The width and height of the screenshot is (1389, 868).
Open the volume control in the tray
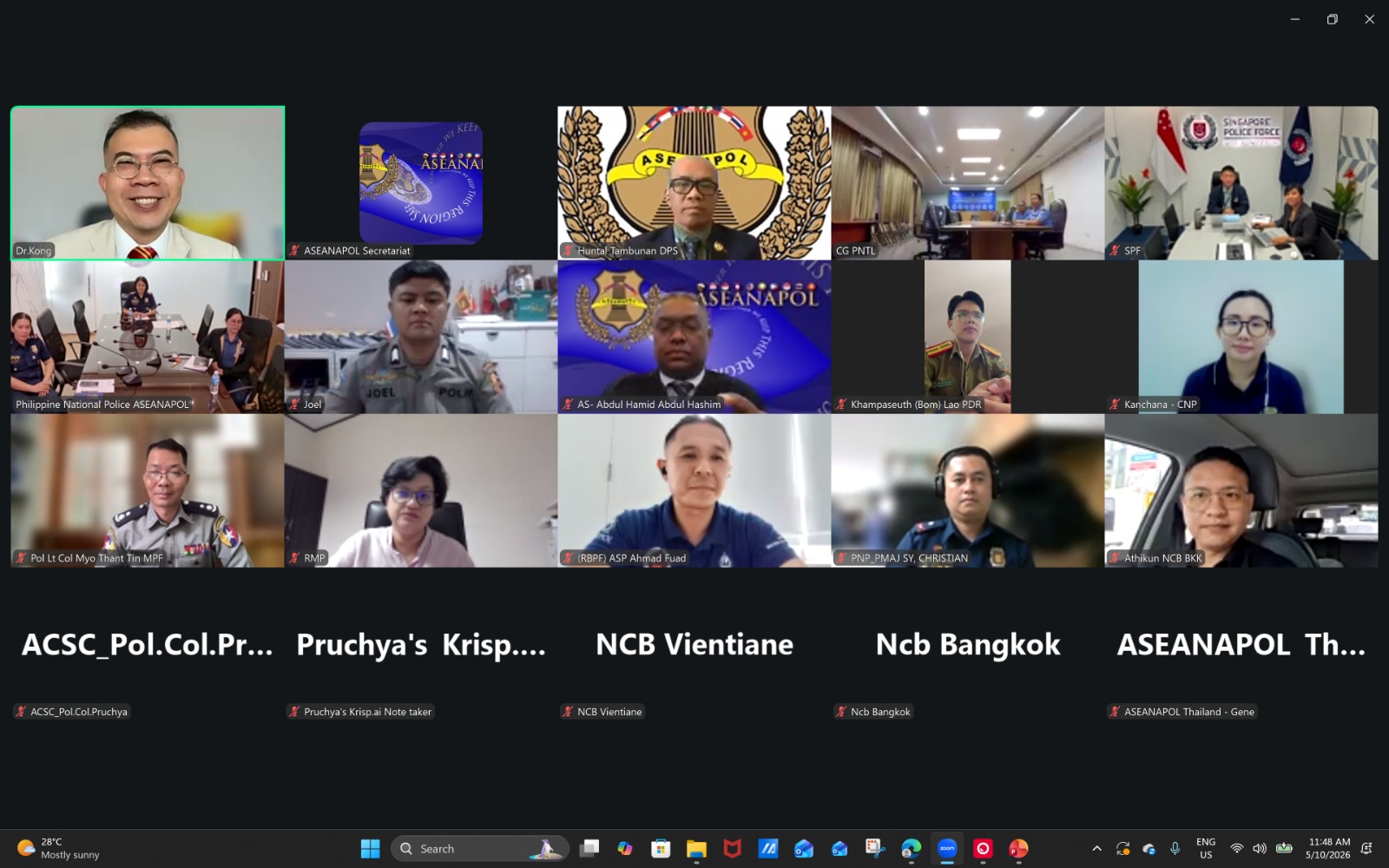pos(1260,849)
